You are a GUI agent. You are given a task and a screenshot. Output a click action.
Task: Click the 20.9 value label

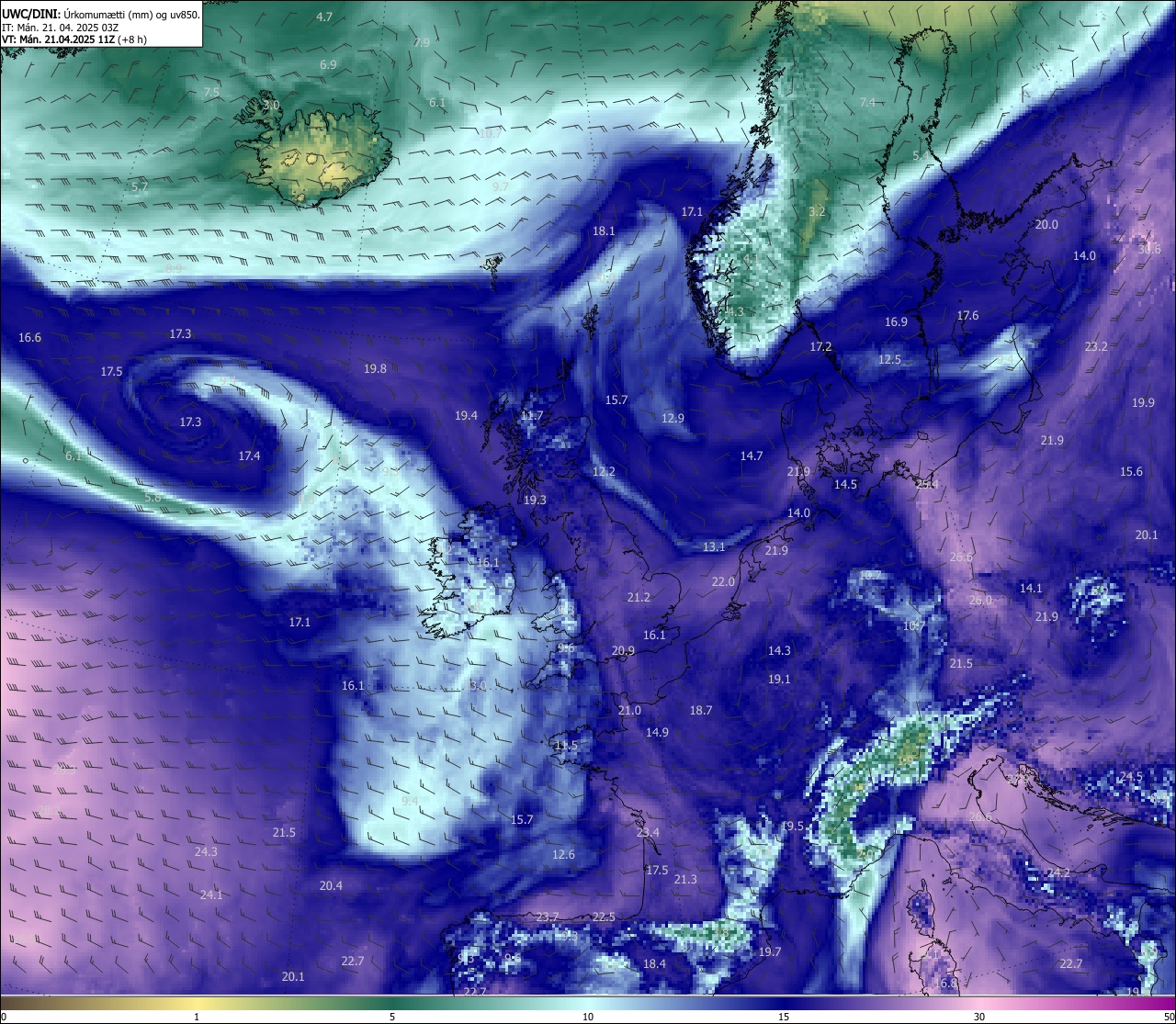[x=623, y=651]
